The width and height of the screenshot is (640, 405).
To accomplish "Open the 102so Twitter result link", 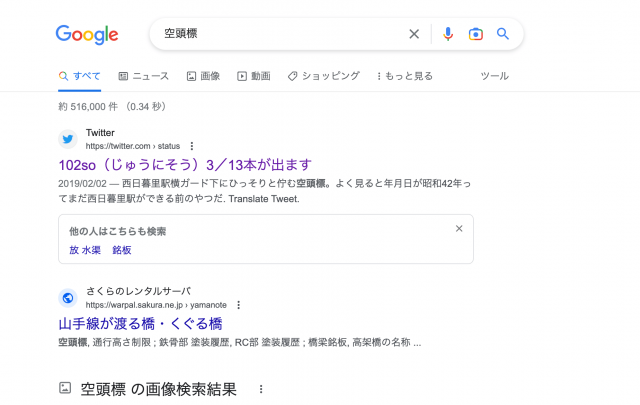I will click(186, 165).
